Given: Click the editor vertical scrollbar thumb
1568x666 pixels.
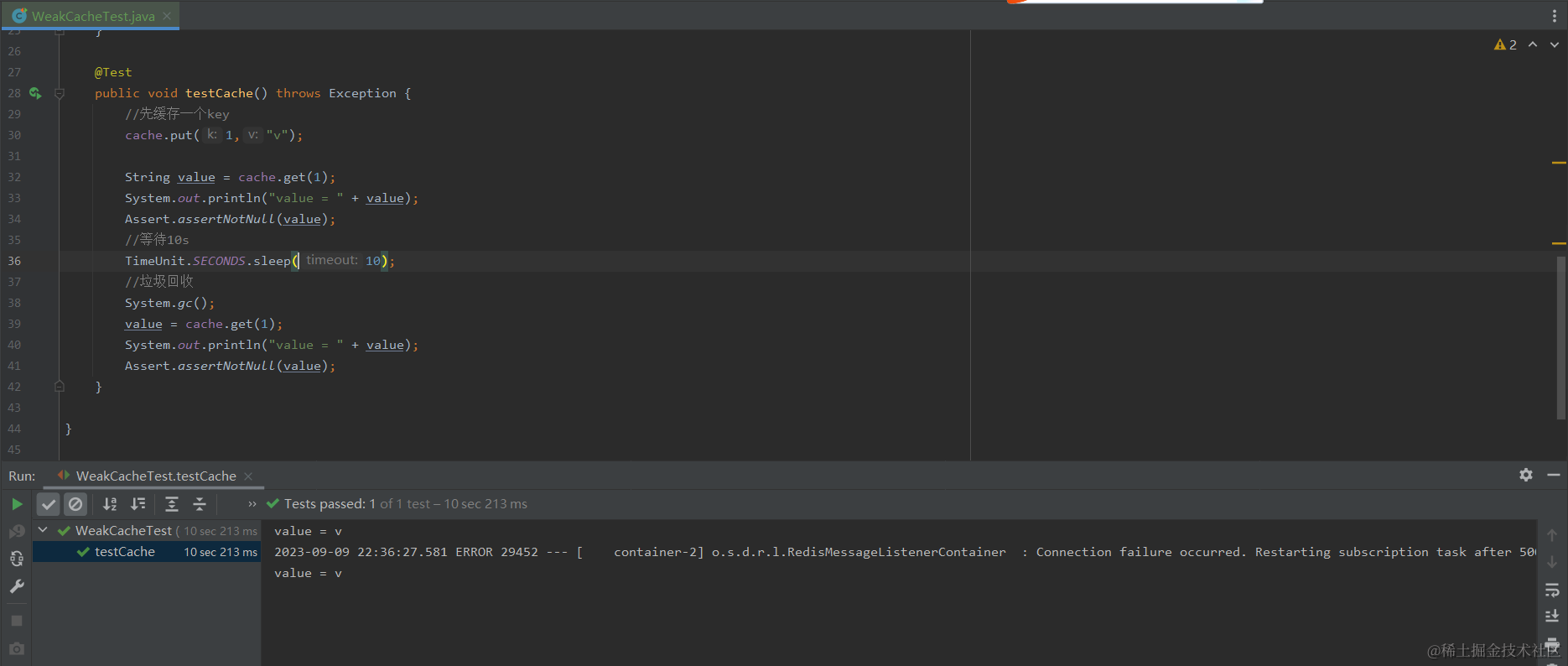Looking at the screenshot, I should point(1561,337).
